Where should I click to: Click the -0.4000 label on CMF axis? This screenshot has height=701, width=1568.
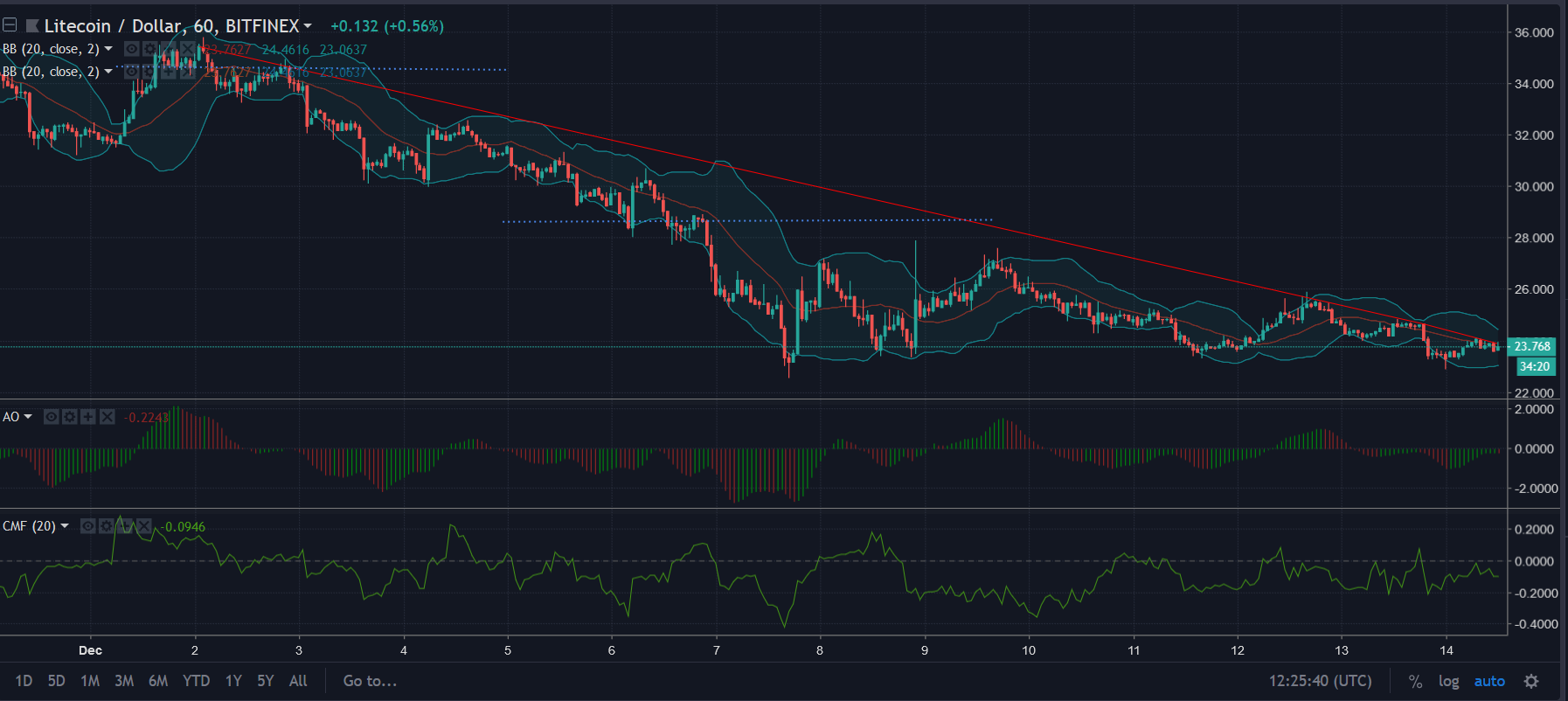(x=1535, y=624)
